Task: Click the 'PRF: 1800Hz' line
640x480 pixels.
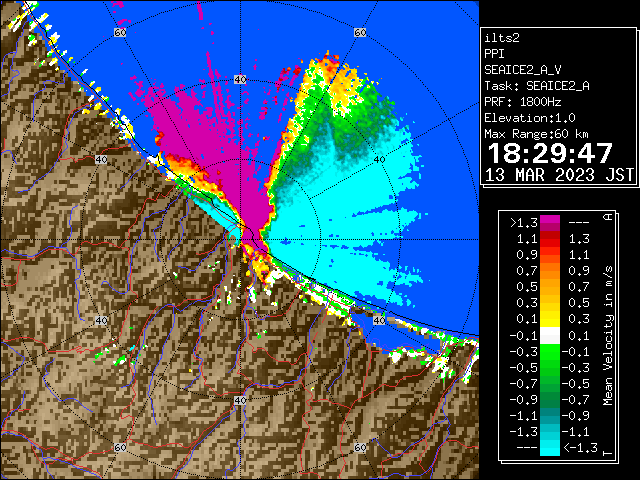Action: (523, 102)
